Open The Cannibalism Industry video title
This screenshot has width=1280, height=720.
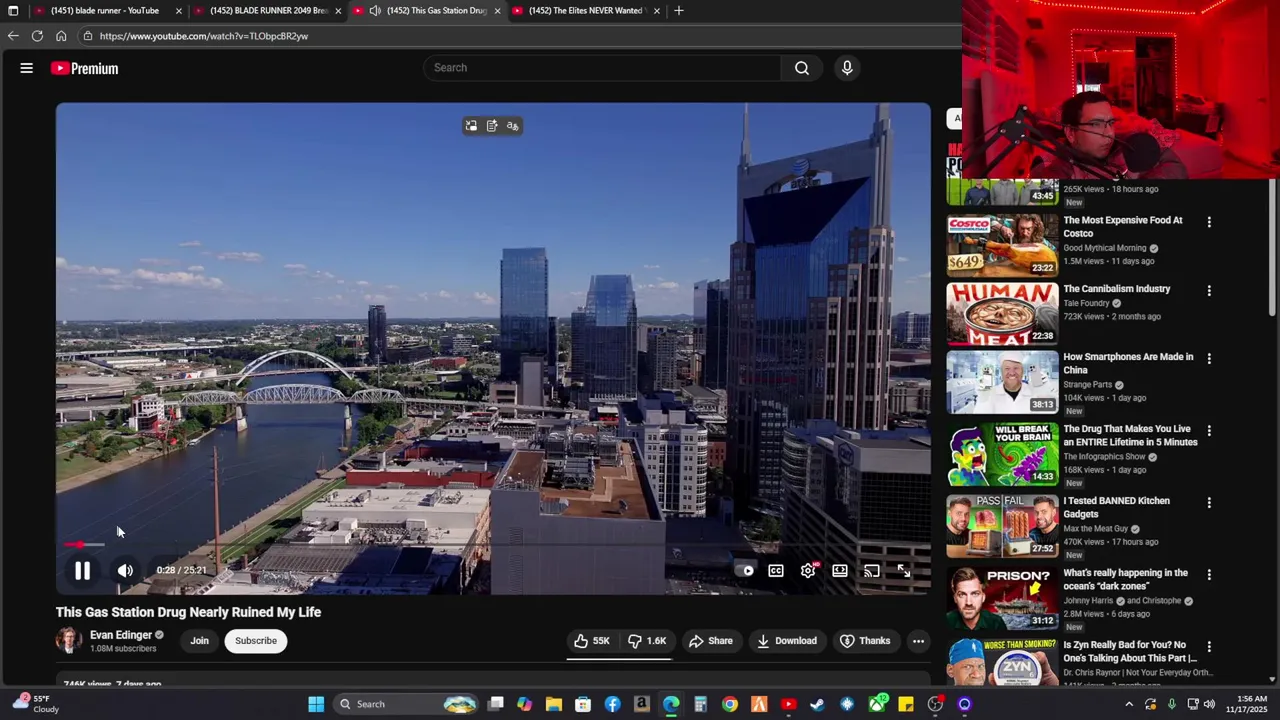pos(1116,289)
